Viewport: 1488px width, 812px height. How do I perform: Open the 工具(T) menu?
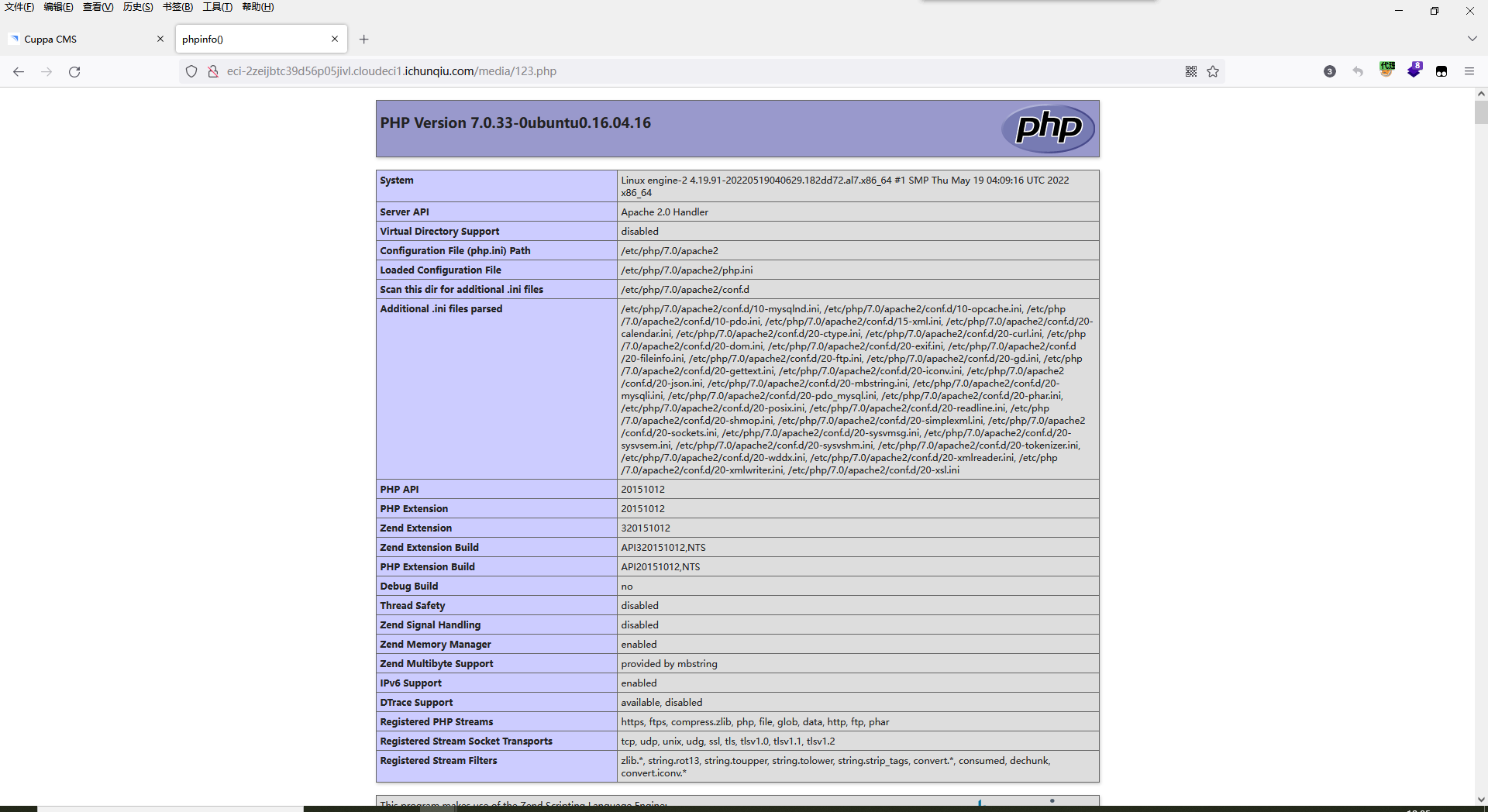218,7
